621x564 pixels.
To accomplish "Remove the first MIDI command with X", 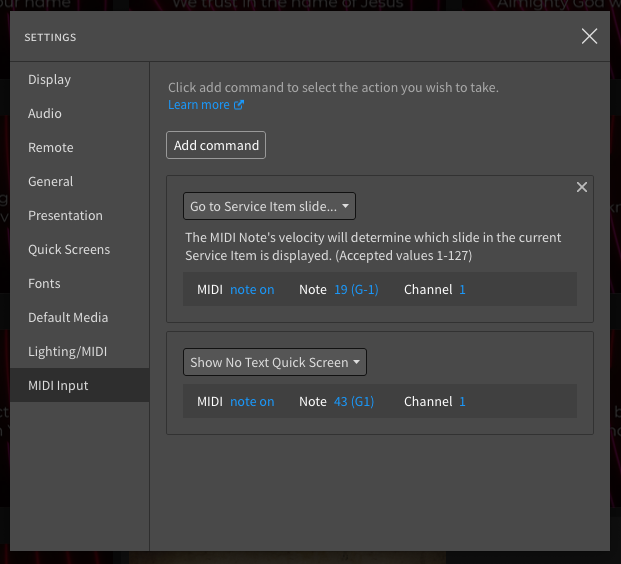I will tap(582, 187).
